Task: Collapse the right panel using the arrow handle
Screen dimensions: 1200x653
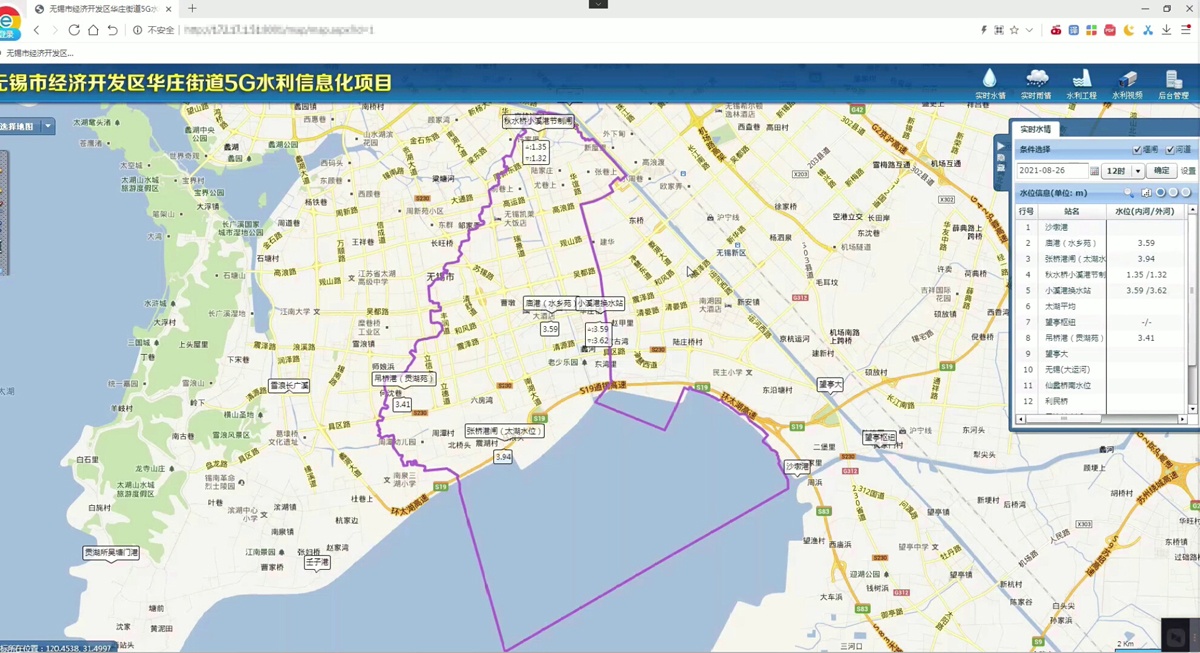Action: click(1000, 145)
